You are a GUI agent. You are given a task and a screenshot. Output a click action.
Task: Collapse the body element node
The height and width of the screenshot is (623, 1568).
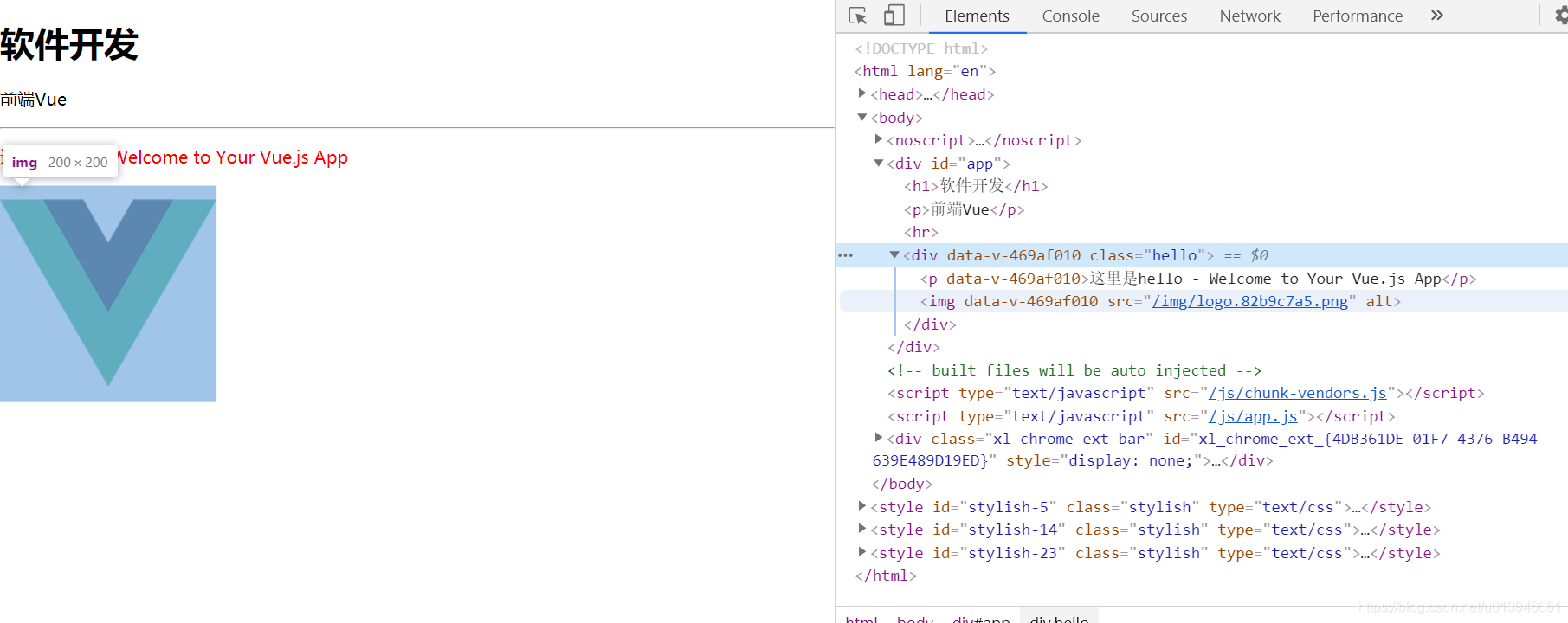pos(862,117)
